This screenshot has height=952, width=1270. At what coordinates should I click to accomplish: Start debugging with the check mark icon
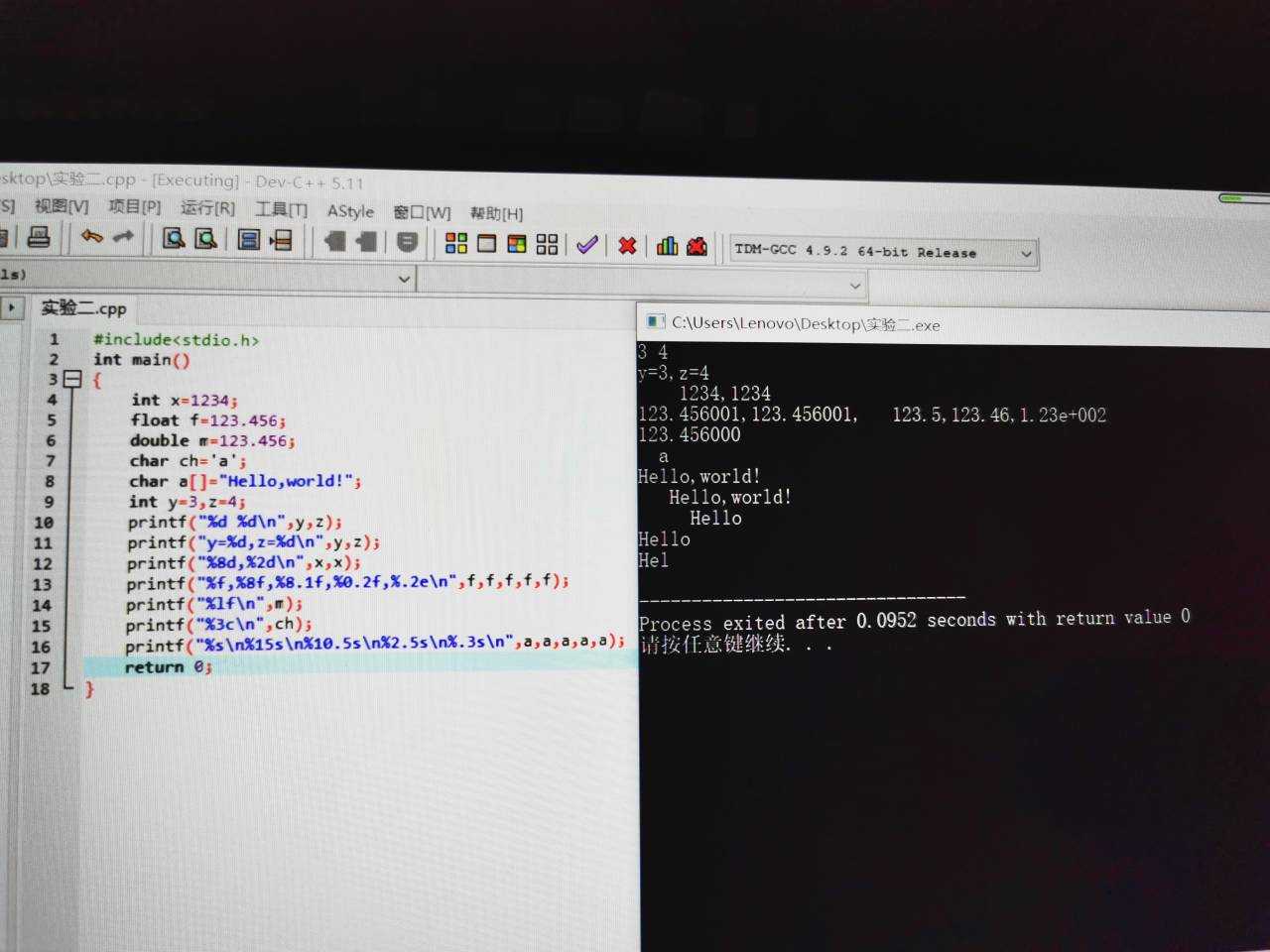coord(586,245)
